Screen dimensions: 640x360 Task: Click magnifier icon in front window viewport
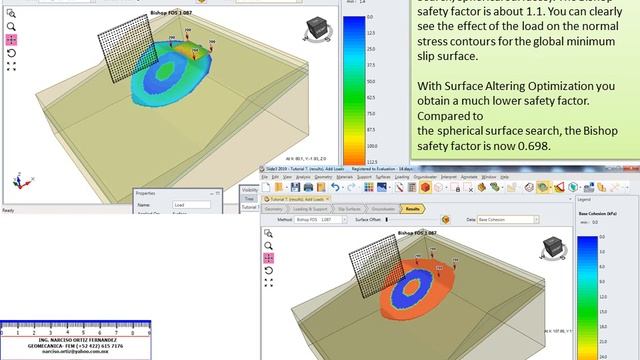point(268,246)
